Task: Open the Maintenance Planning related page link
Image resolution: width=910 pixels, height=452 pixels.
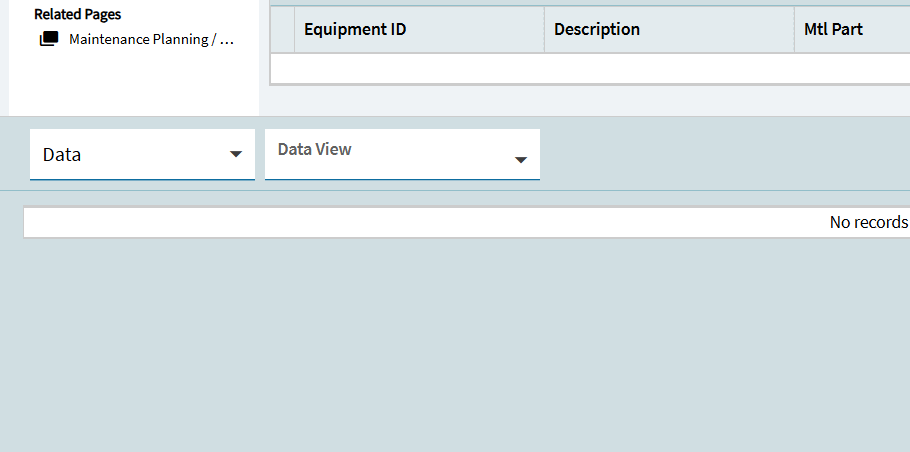Action: tap(151, 40)
